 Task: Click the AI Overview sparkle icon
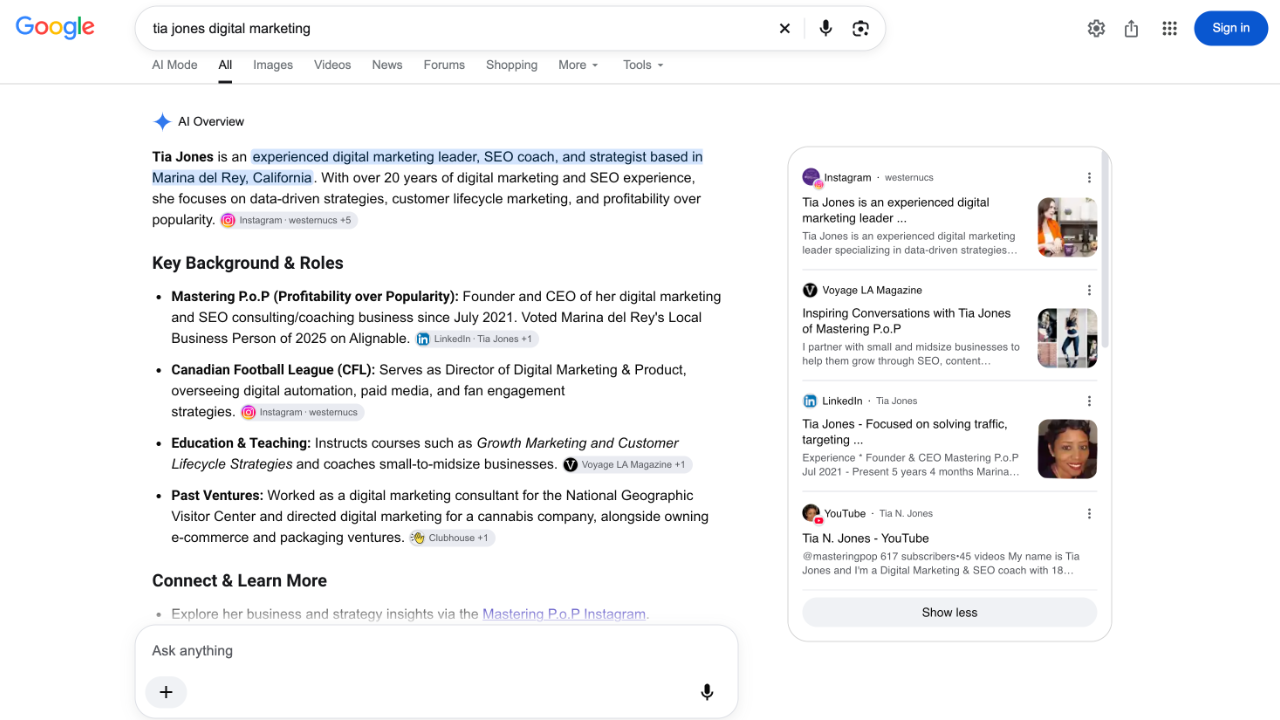(162, 122)
